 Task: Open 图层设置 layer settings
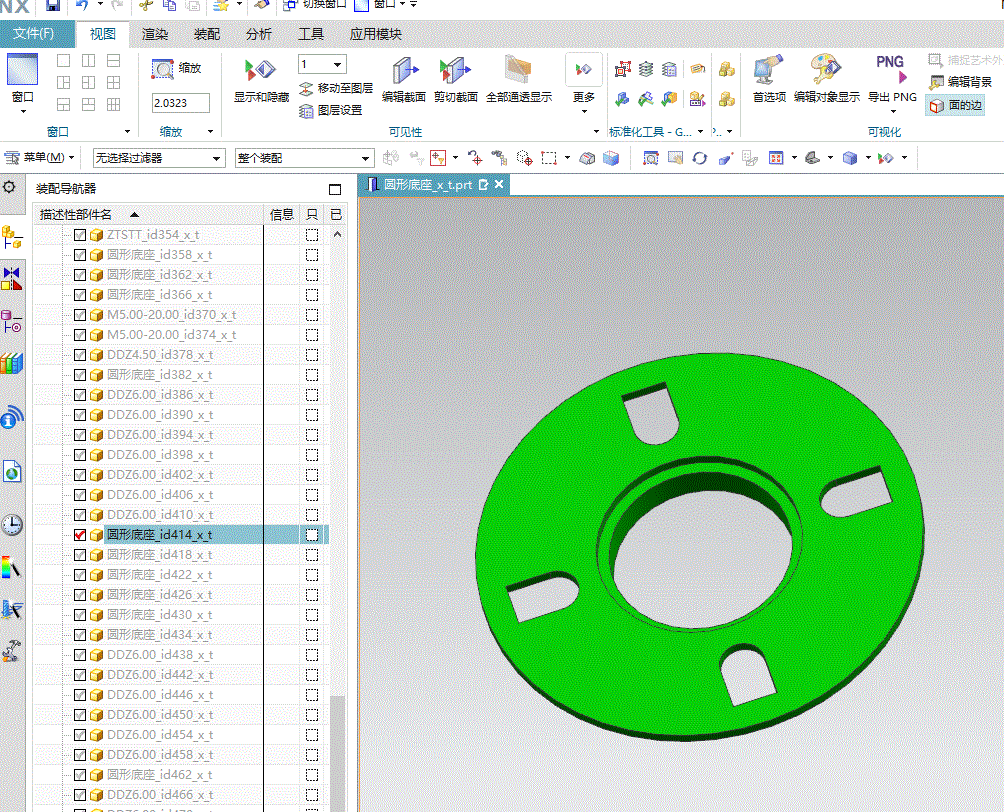pyautogui.click(x=331, y=110)
